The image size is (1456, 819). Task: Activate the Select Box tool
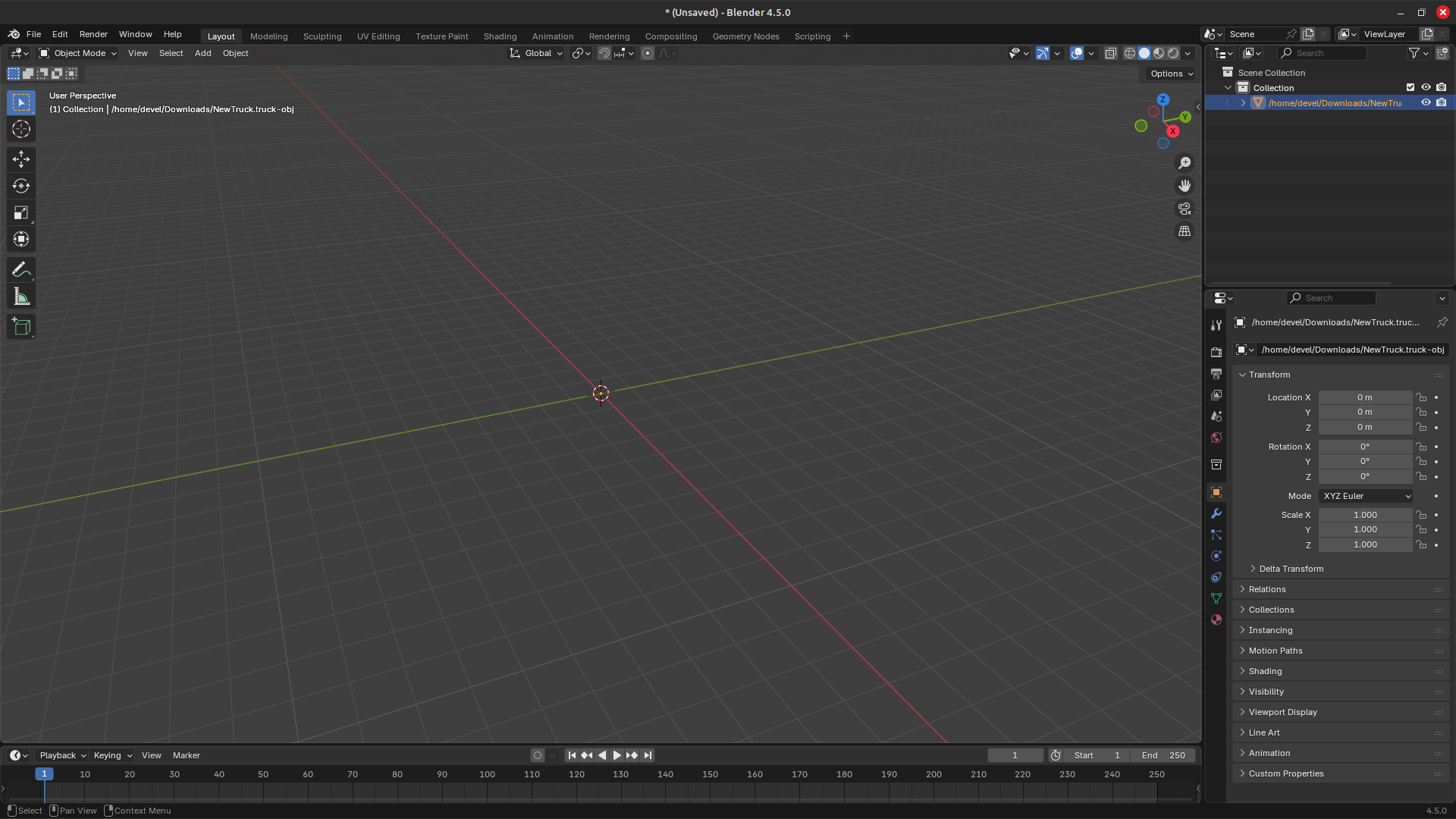pyautogui.click(x=21, y=102)
